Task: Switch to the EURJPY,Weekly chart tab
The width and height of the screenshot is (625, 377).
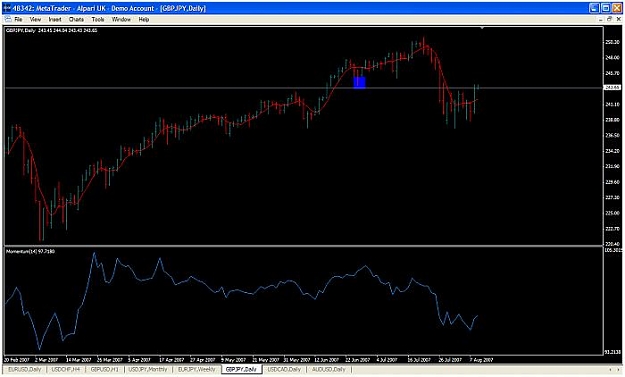Action: tap(196, 369)
